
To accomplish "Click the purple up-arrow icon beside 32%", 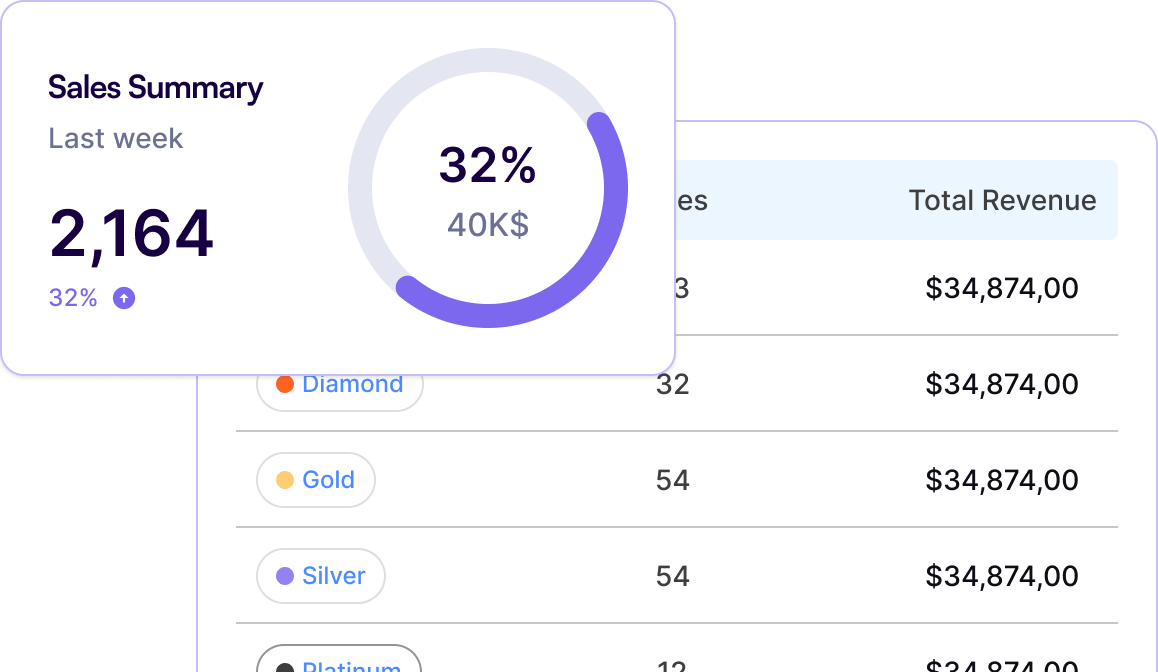I will 124,298.
